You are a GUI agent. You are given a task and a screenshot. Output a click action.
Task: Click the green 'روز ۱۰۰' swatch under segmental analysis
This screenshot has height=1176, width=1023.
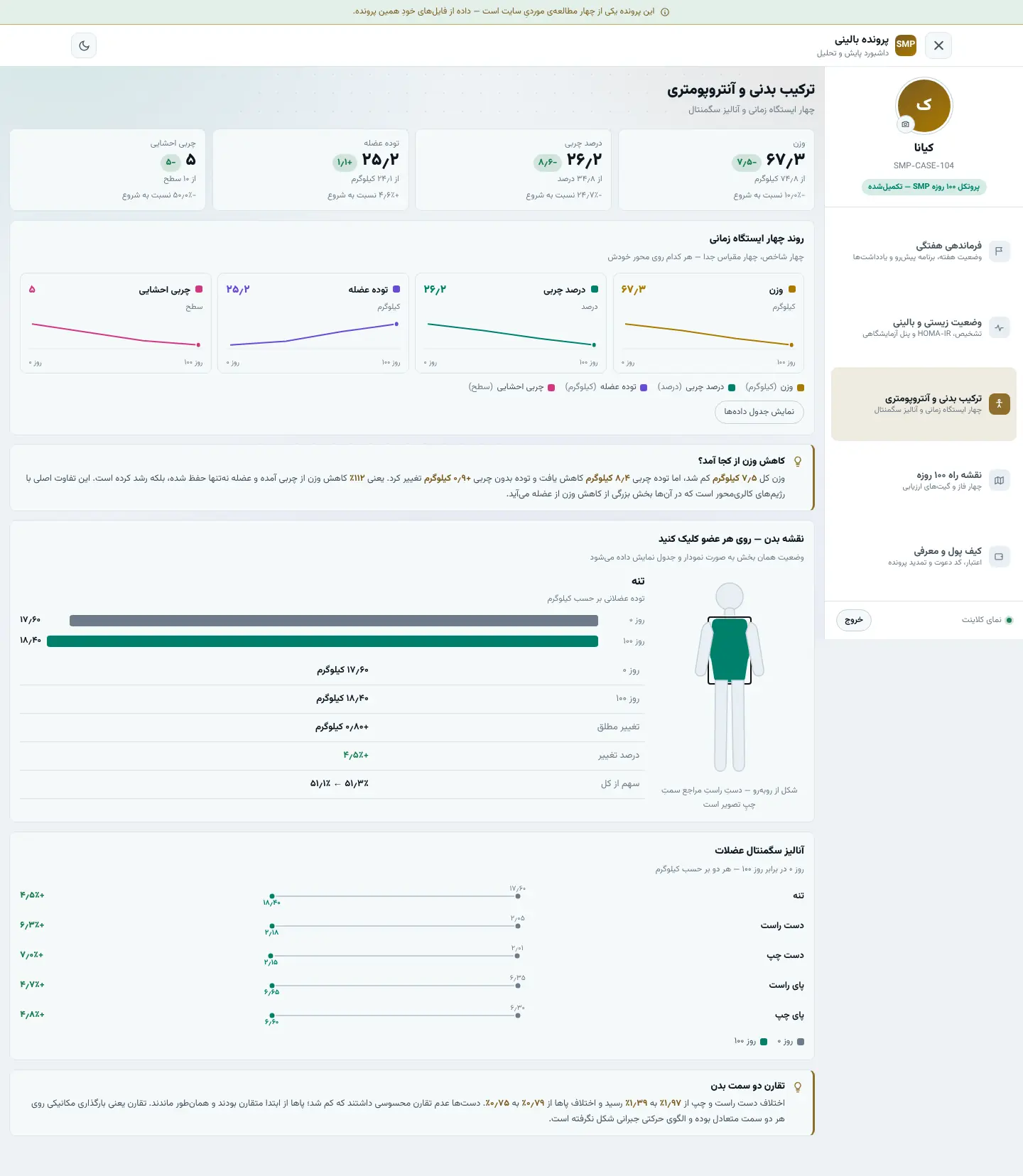coord(764,1042)
